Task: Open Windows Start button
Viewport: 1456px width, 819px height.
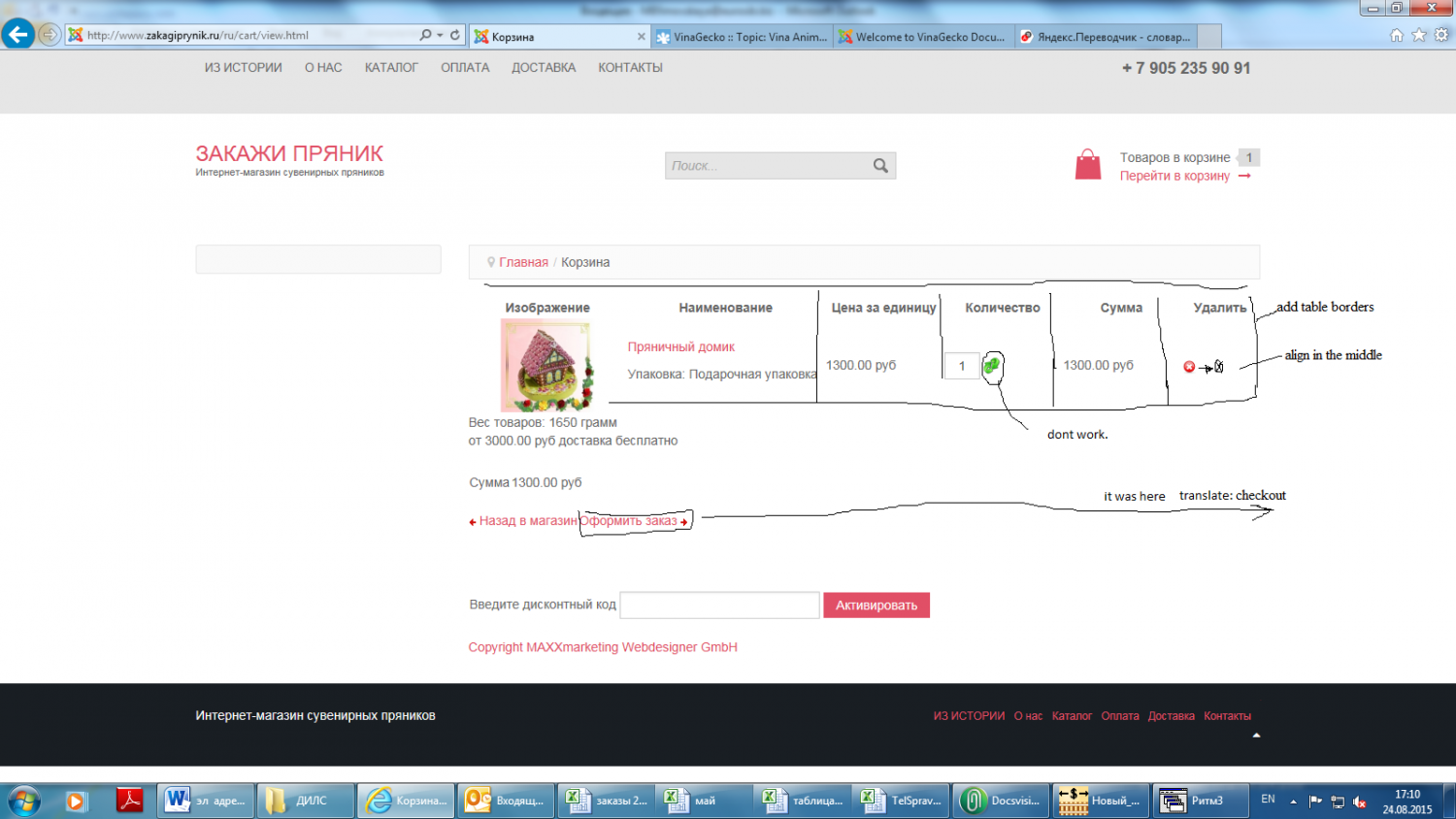Action: point(24,801)
